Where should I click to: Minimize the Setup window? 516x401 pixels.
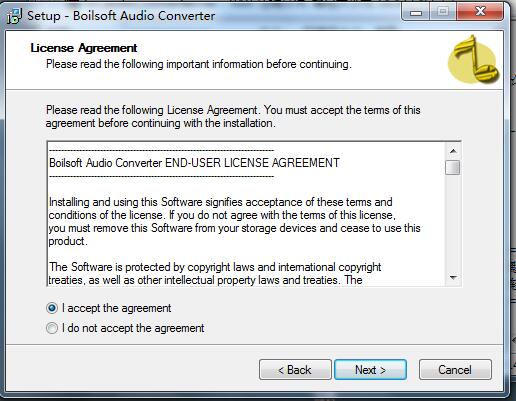[x=416, y=12]
